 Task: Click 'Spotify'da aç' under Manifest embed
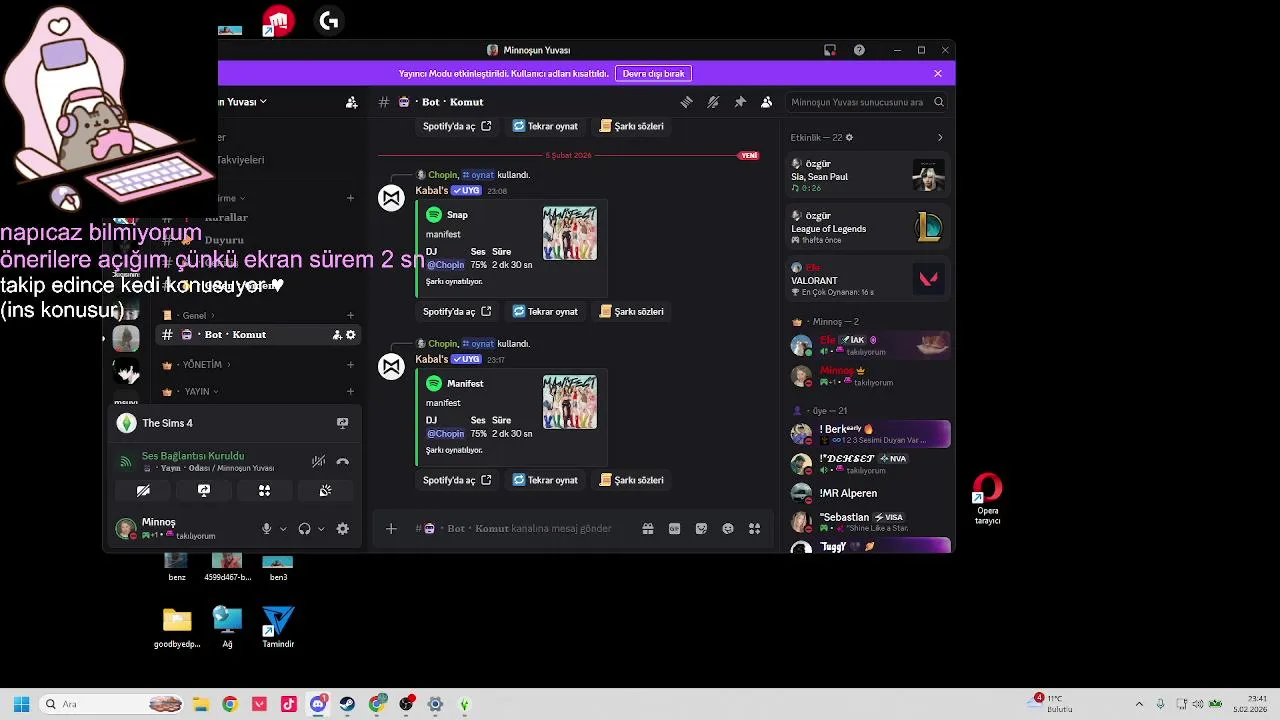(x=457, y=480)
